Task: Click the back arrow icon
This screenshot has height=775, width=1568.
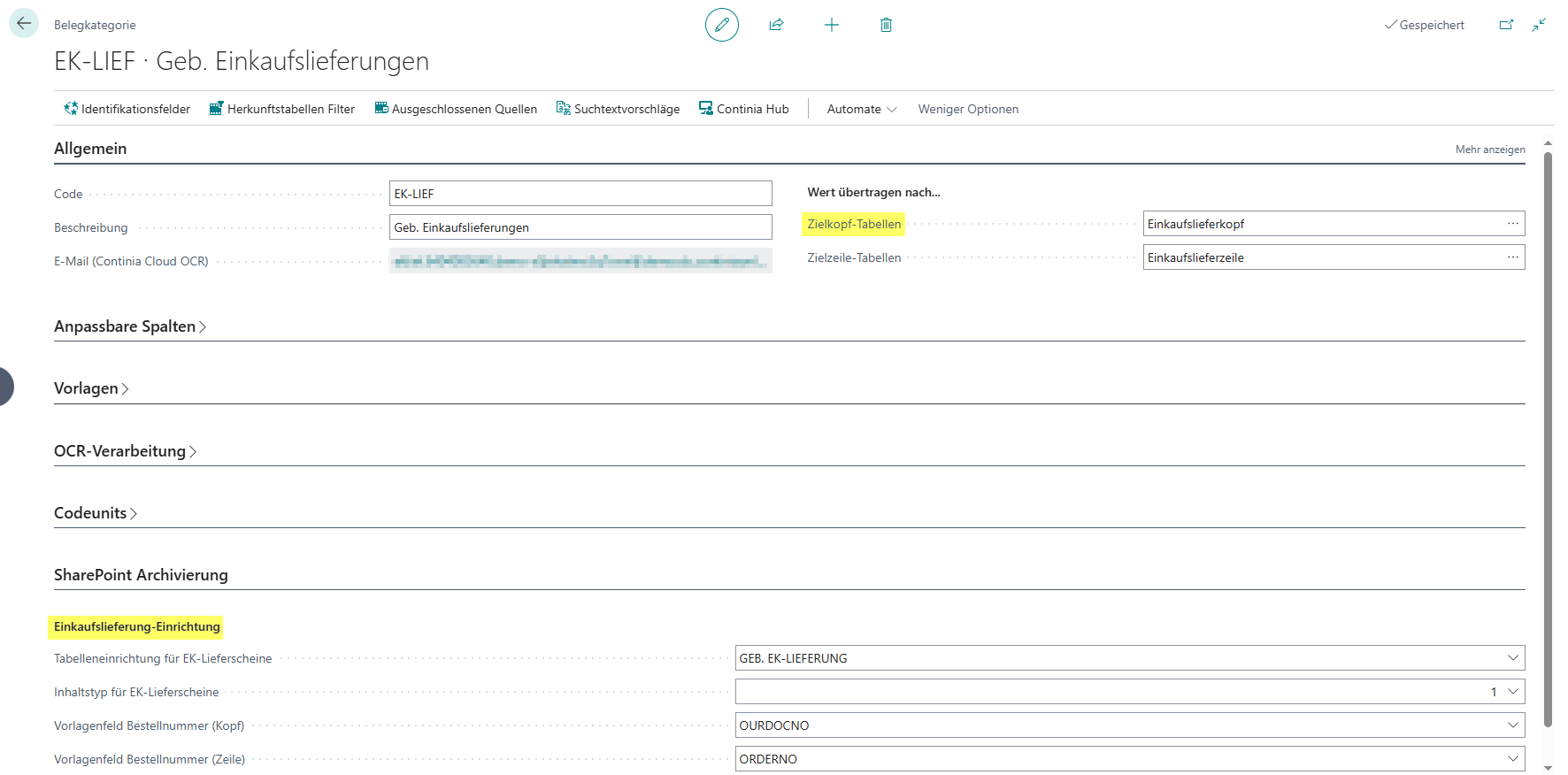Action: pyautogui.click(x=24, y=24)
